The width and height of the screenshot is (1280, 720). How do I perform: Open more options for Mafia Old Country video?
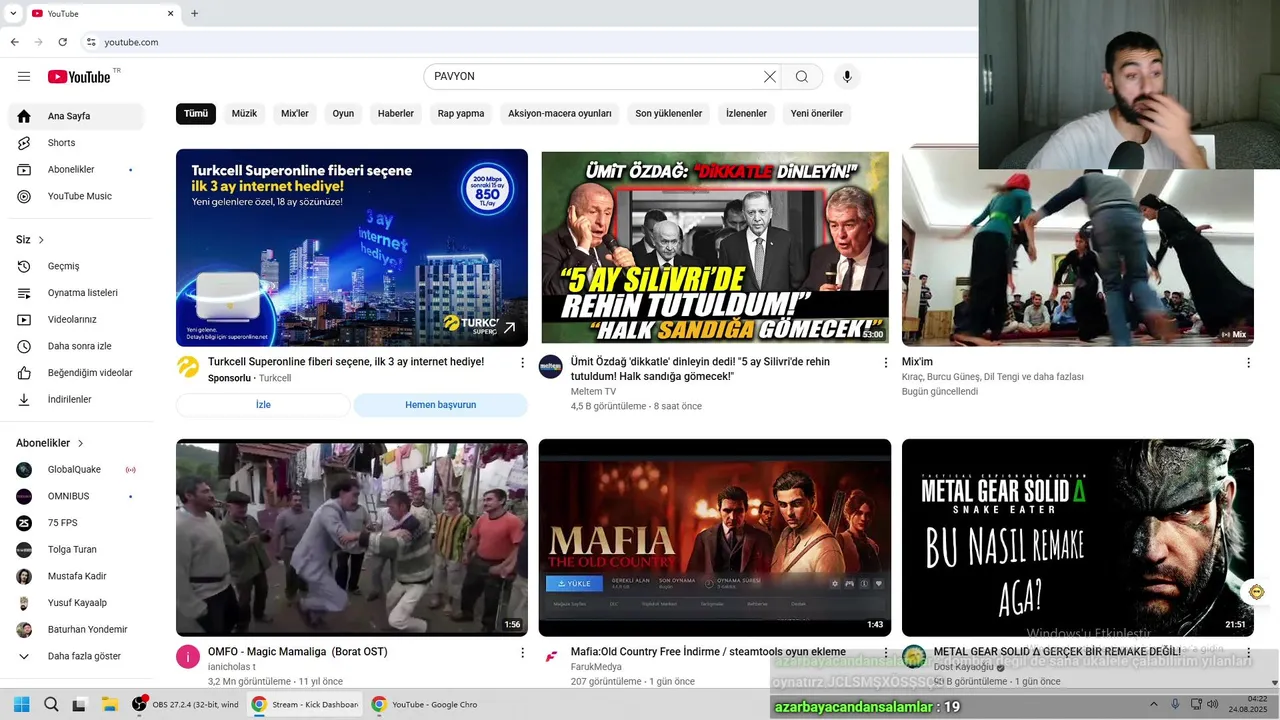pyautogui.click(x=885, y=653)
